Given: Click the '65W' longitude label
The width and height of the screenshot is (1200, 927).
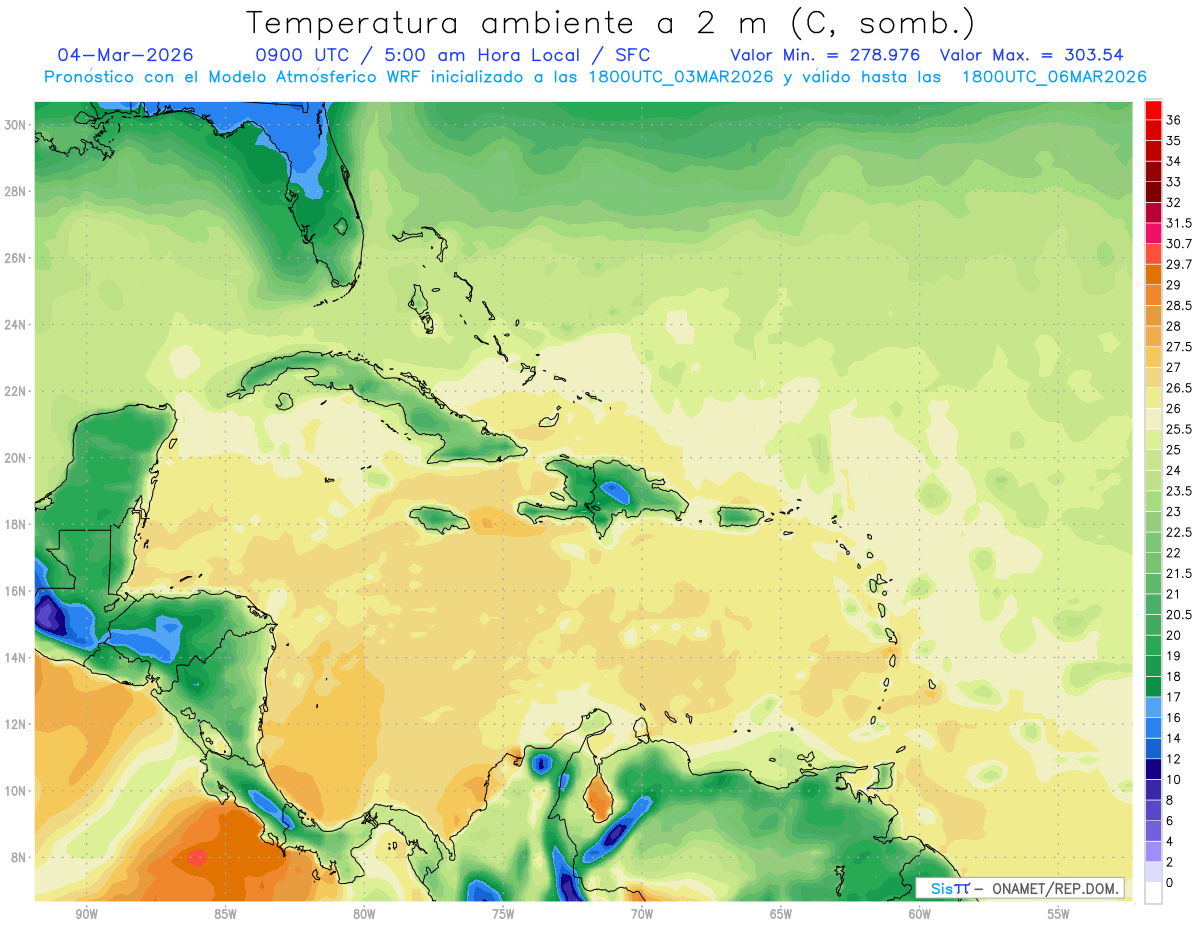Looking at the screenshot, I should click(781, 914).
